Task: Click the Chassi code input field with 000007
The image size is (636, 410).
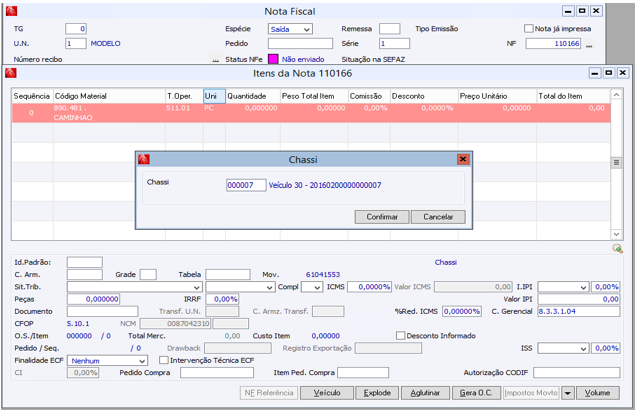Action: pos(246,185)
